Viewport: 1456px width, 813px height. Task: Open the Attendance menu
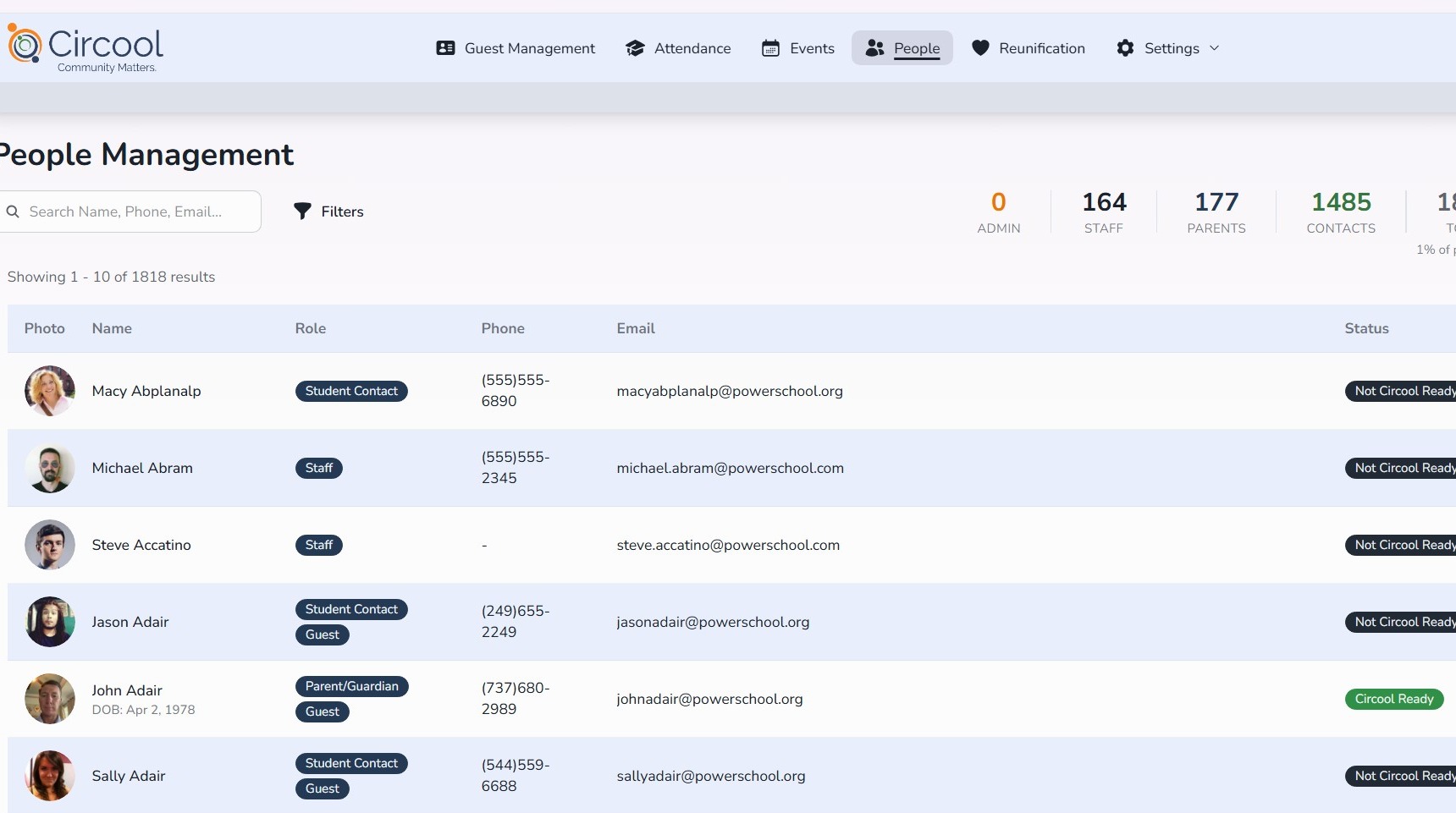(678, 48)
